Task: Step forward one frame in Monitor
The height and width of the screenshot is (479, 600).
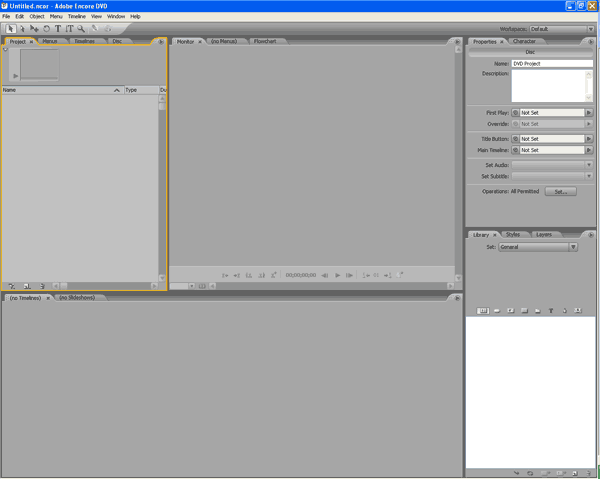Action: 349,275
